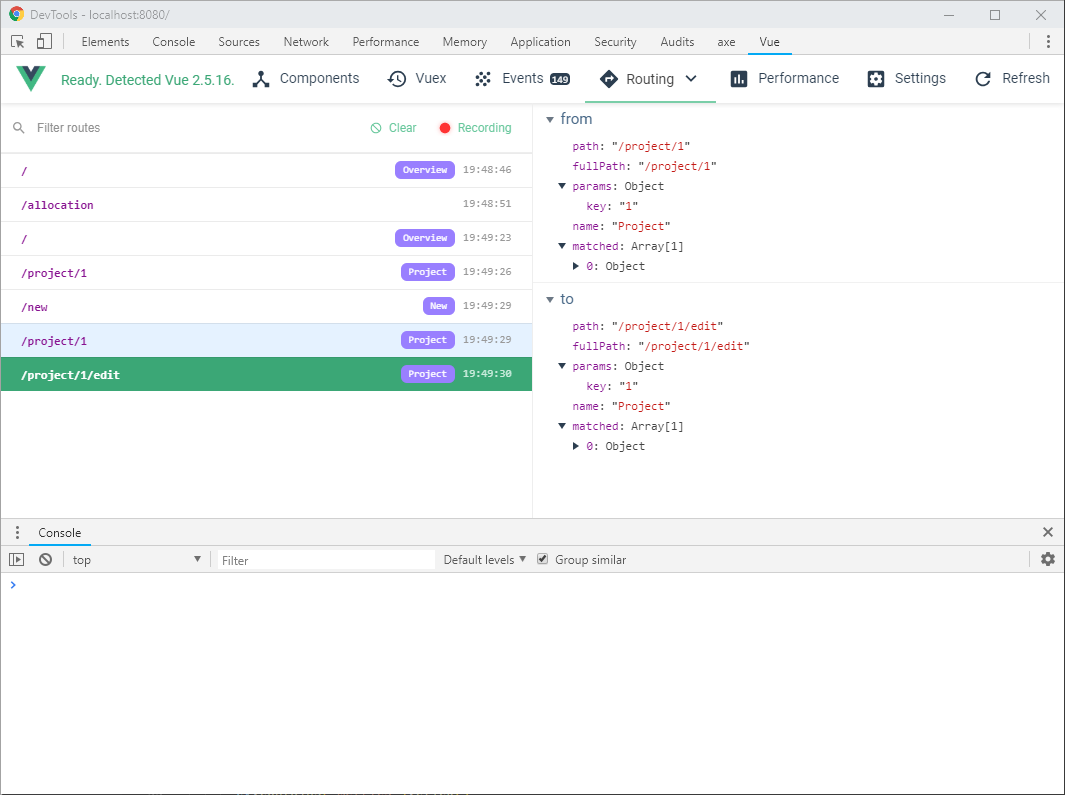Open the Components panel
This screenshot has width=1065, height=795.
coord(306,78)
